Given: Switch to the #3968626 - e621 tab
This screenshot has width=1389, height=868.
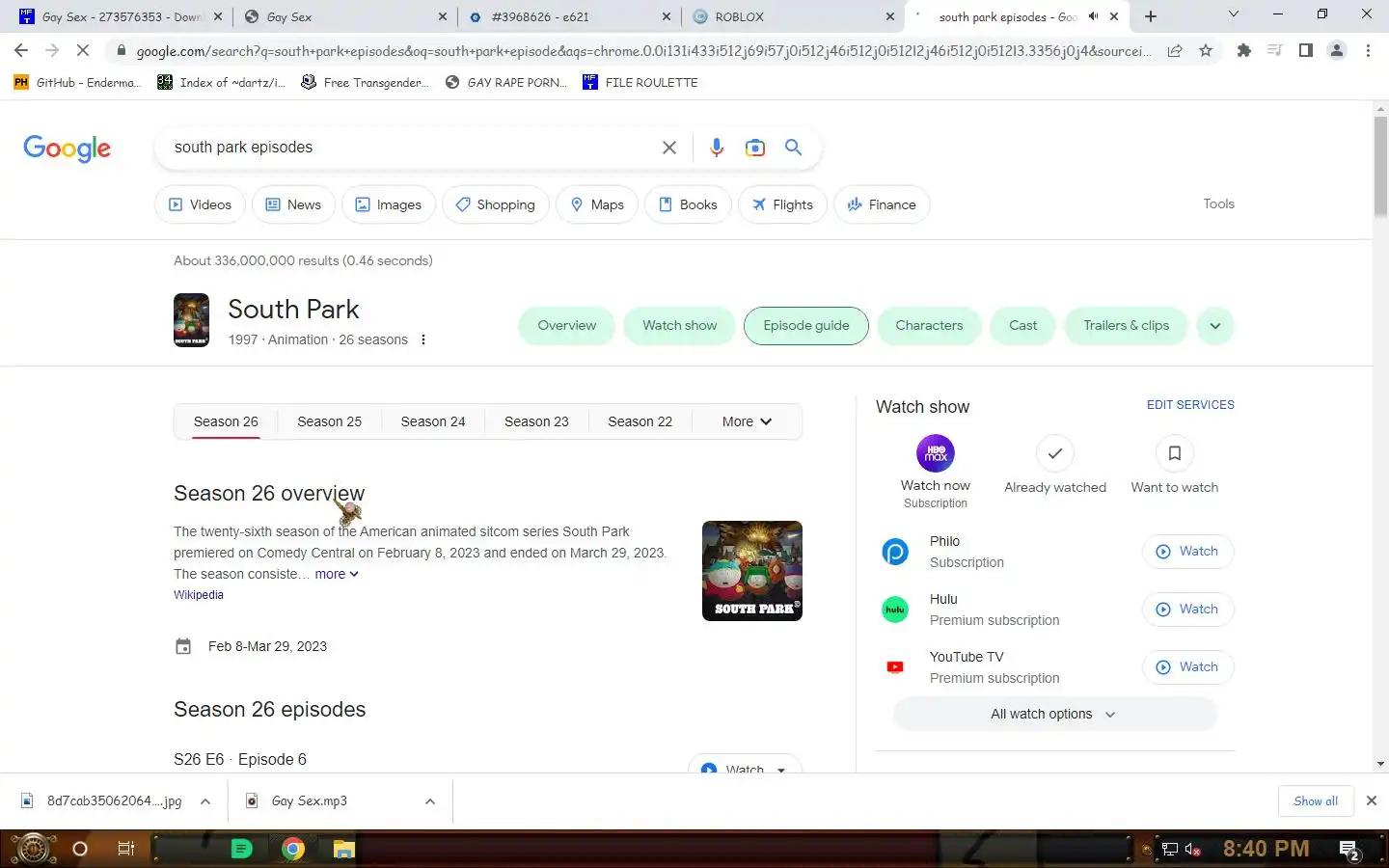Looking at the screenshot, I should click(x=570, y=16).
